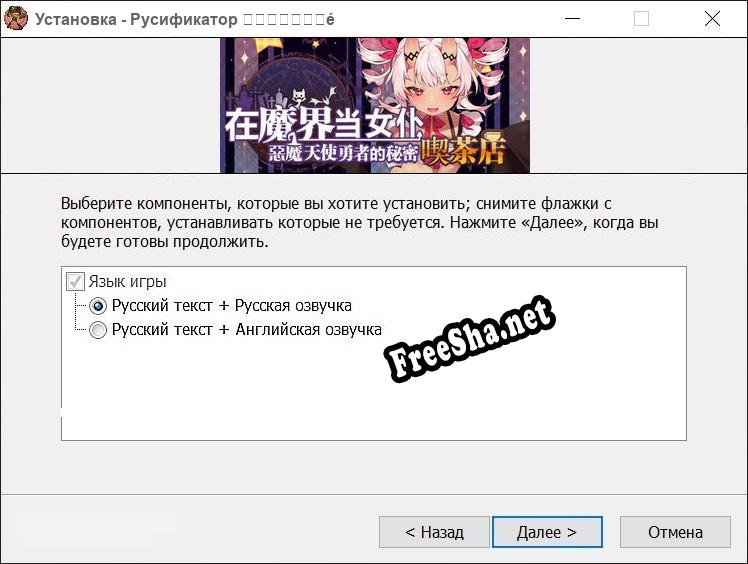Click the Язык игры tree label

127,282
